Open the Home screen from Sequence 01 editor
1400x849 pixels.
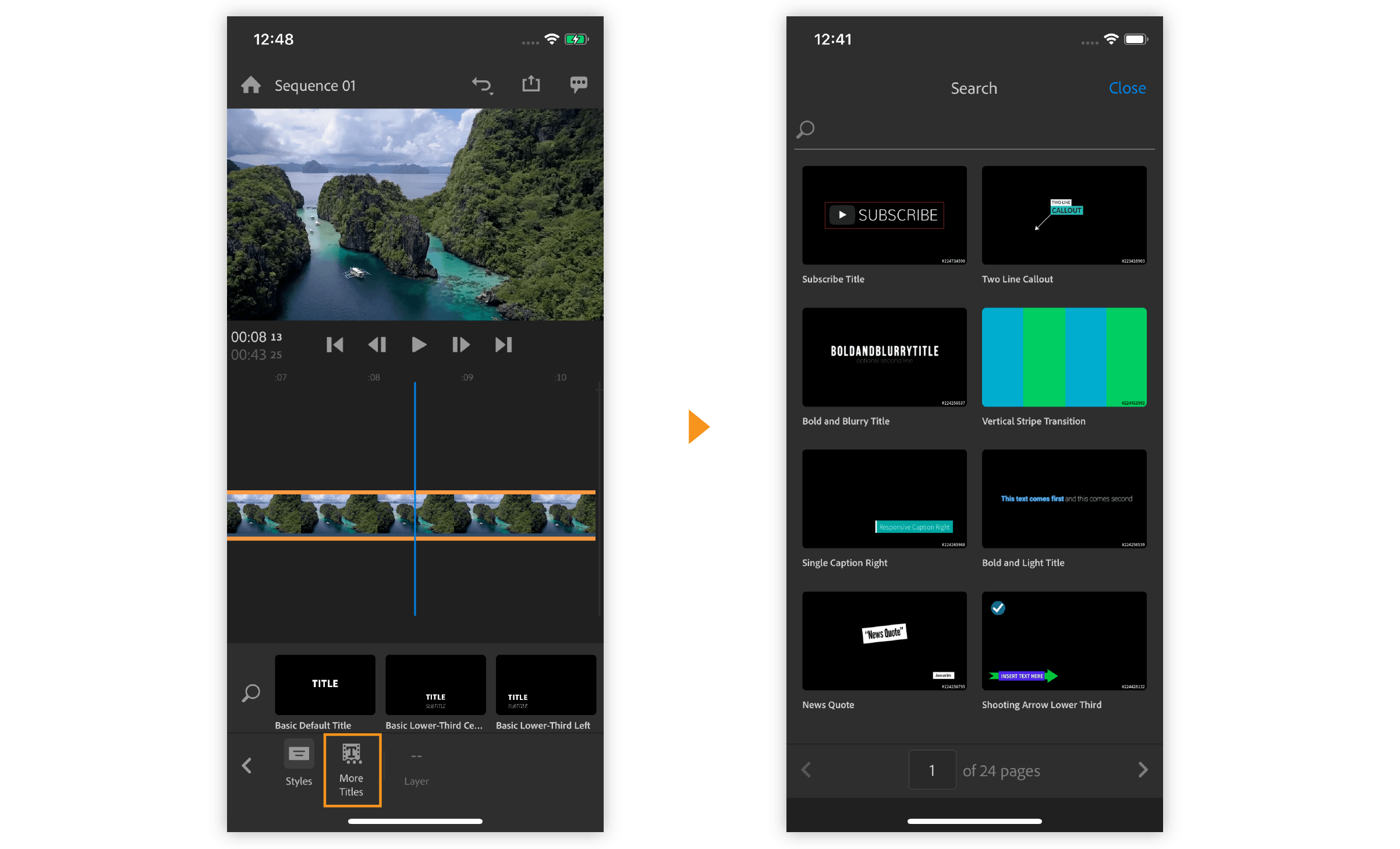point(250,85)
